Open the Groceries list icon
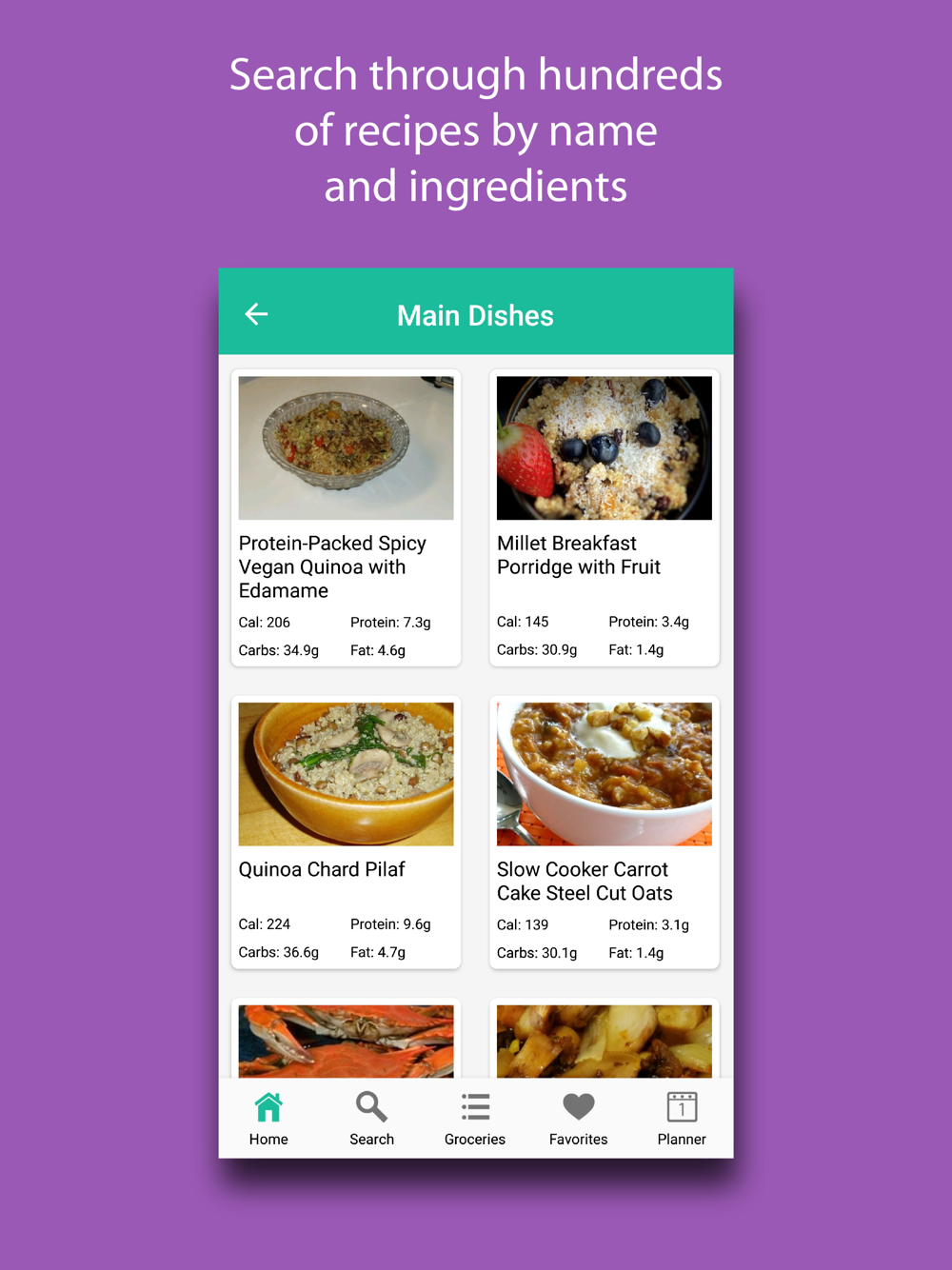 [475, 1107]
